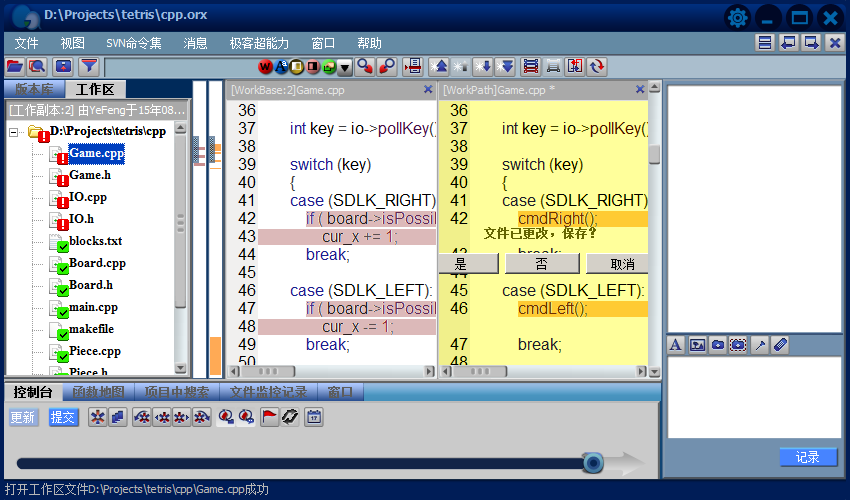Select IO.cpp in file tree
This screenshot has width=850, height=500.
coord(88,197)
